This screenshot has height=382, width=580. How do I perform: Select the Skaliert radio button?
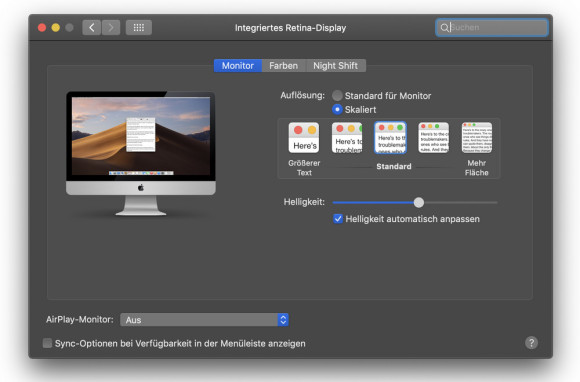[x=337, y=109]
